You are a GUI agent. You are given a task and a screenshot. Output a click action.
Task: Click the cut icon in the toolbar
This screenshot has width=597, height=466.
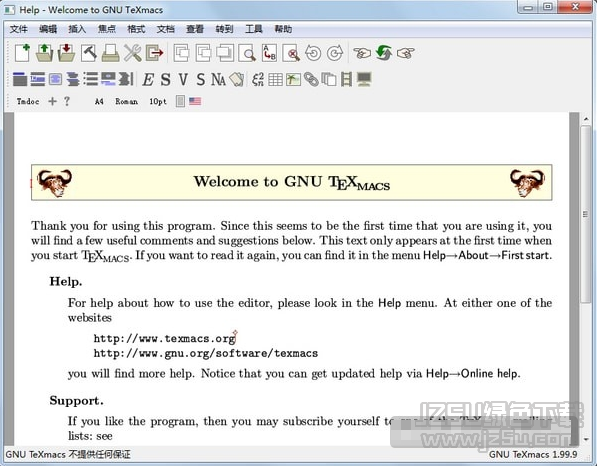tap(181, 53)
